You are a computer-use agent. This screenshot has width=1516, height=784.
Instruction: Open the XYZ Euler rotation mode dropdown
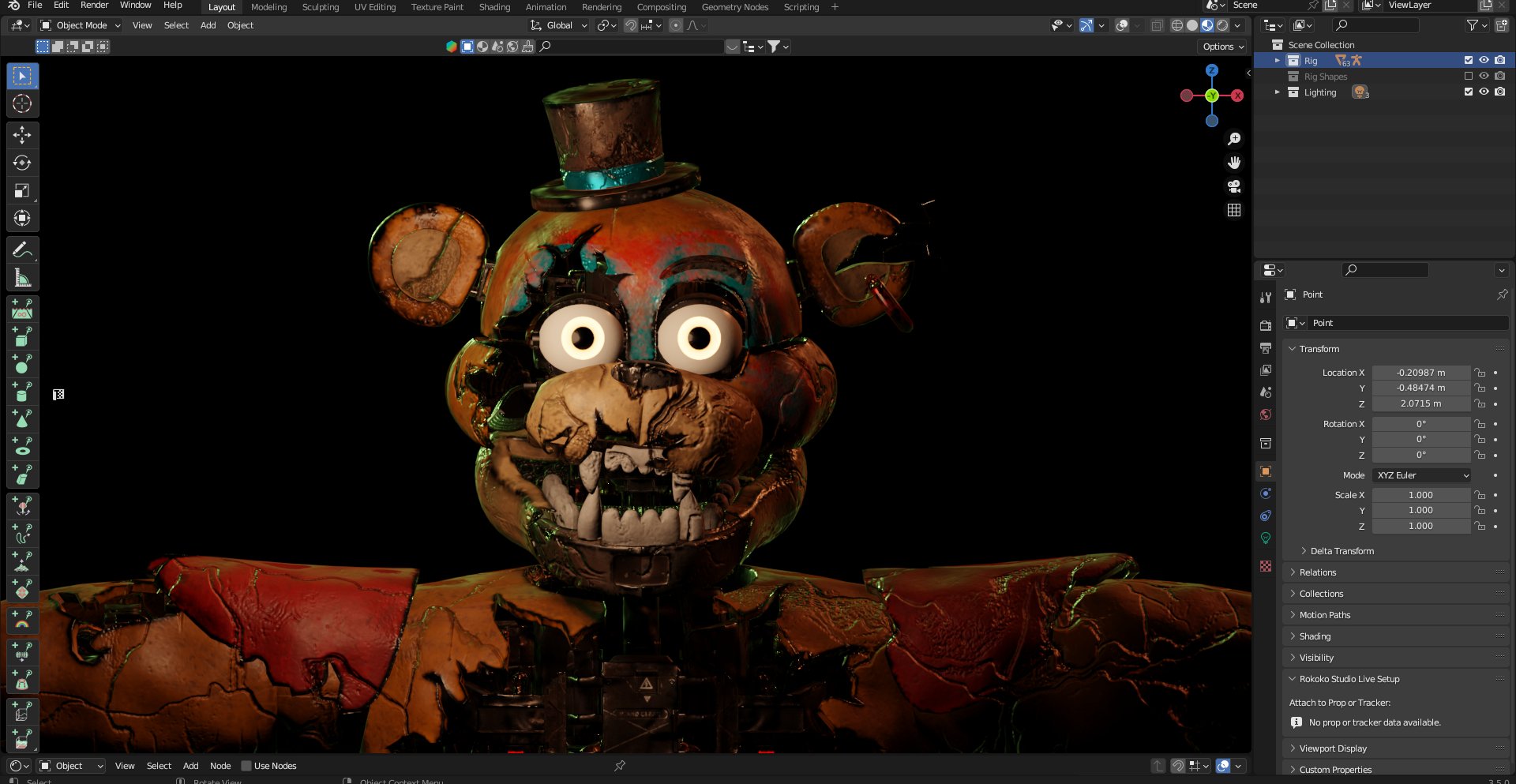(x=1421, y=475)
